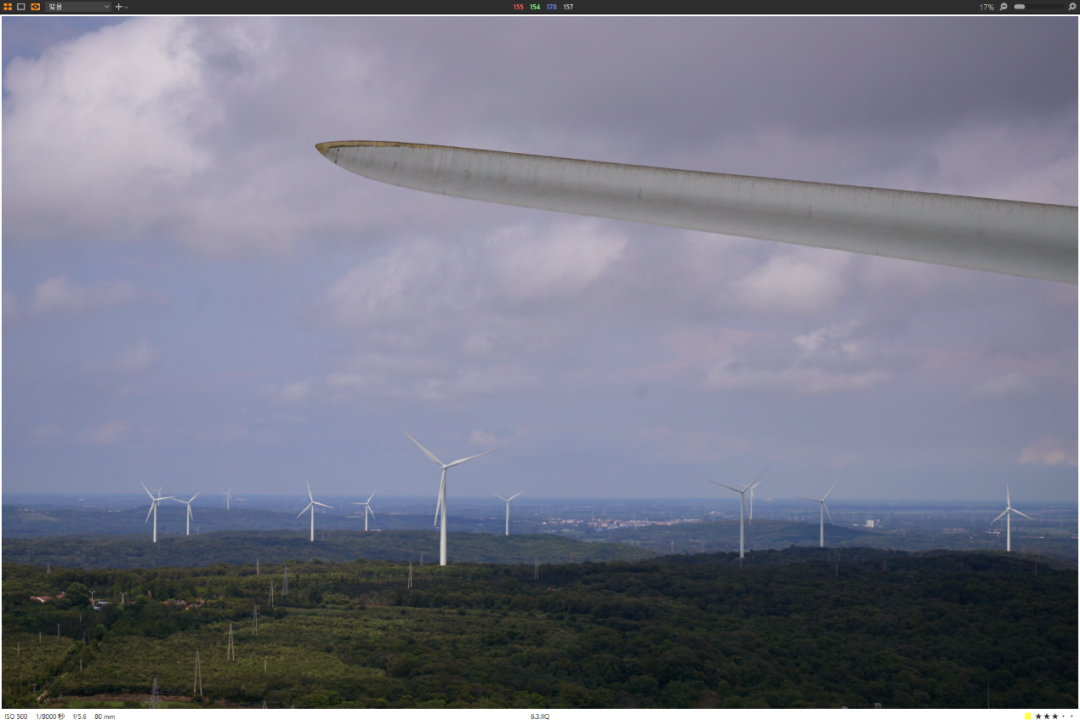Select single-view rectangle icon
The image size is (1080, 725).
click(x=21, y=7)
